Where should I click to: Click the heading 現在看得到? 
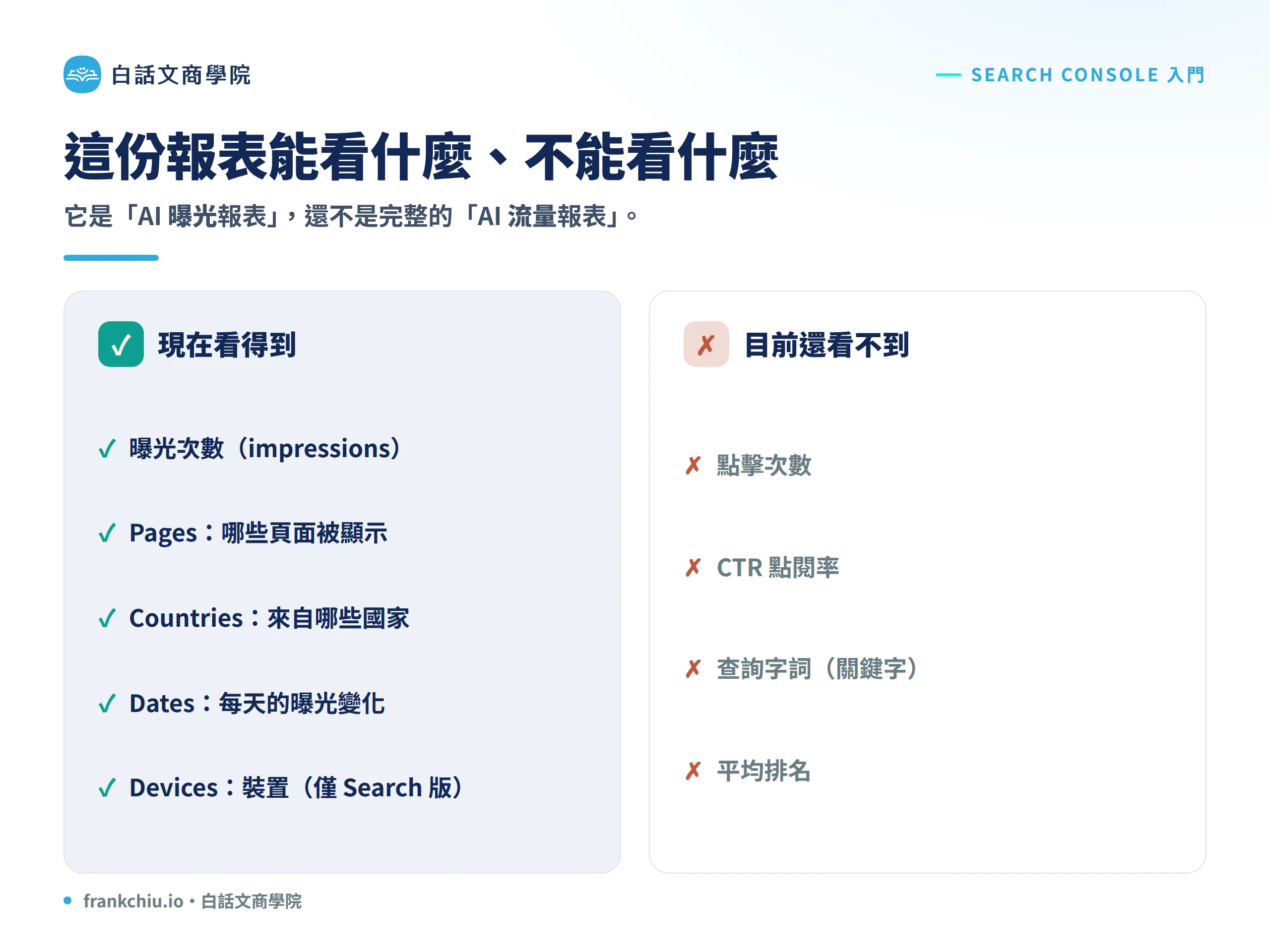[x=227, y=345]
